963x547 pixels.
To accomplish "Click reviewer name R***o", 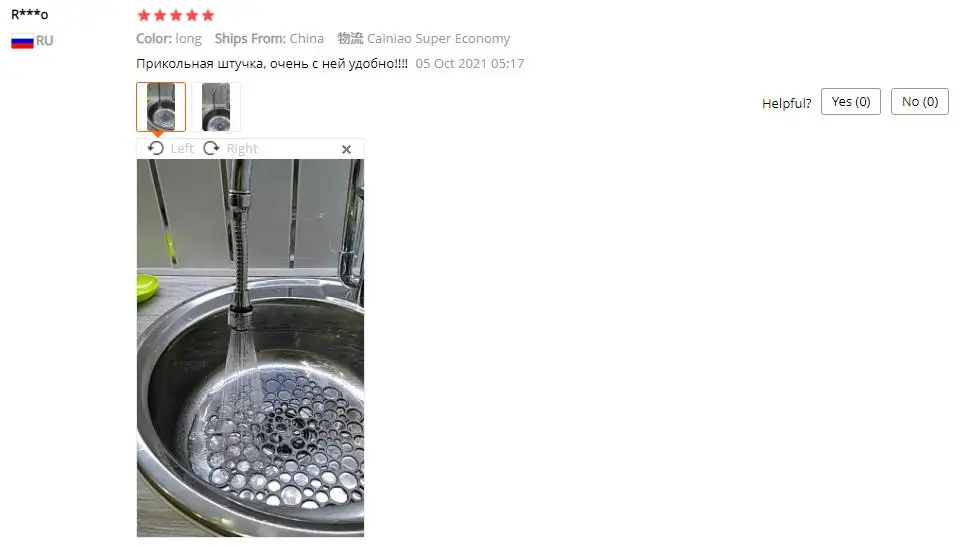I will [x=29, y=14].
